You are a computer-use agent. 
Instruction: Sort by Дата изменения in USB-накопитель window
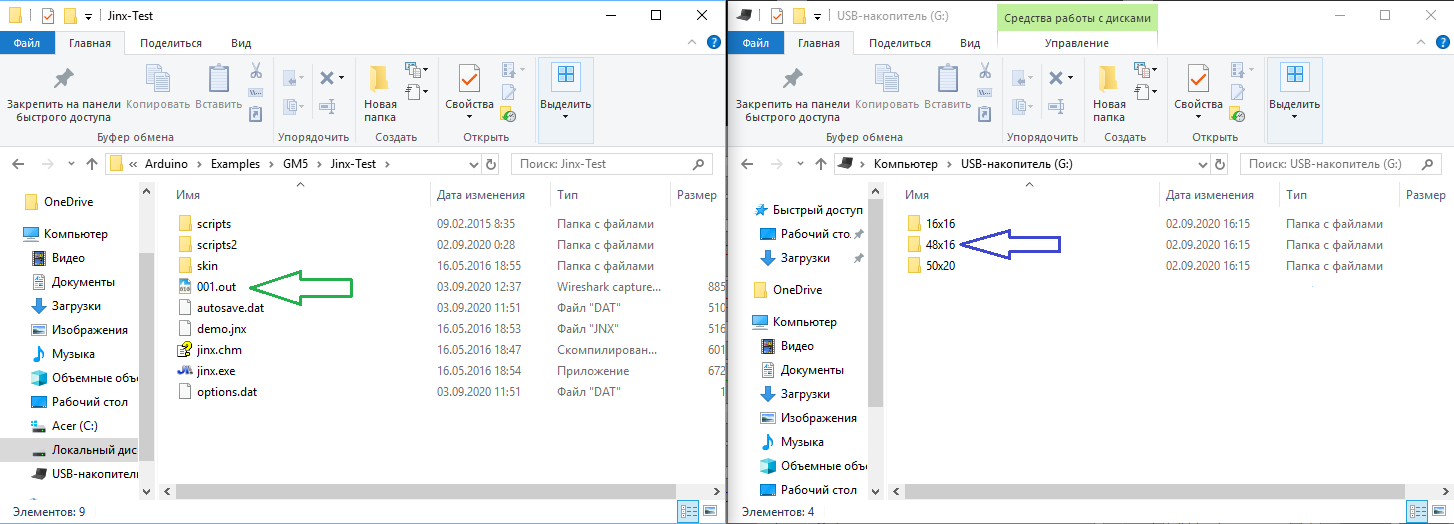(1210, 195)
